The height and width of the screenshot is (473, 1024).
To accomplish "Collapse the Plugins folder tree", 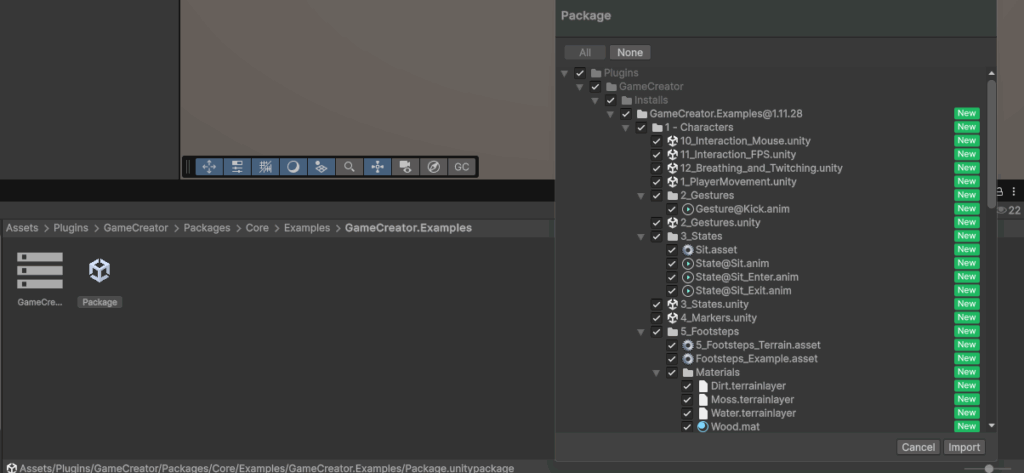I will click(564, 73).
